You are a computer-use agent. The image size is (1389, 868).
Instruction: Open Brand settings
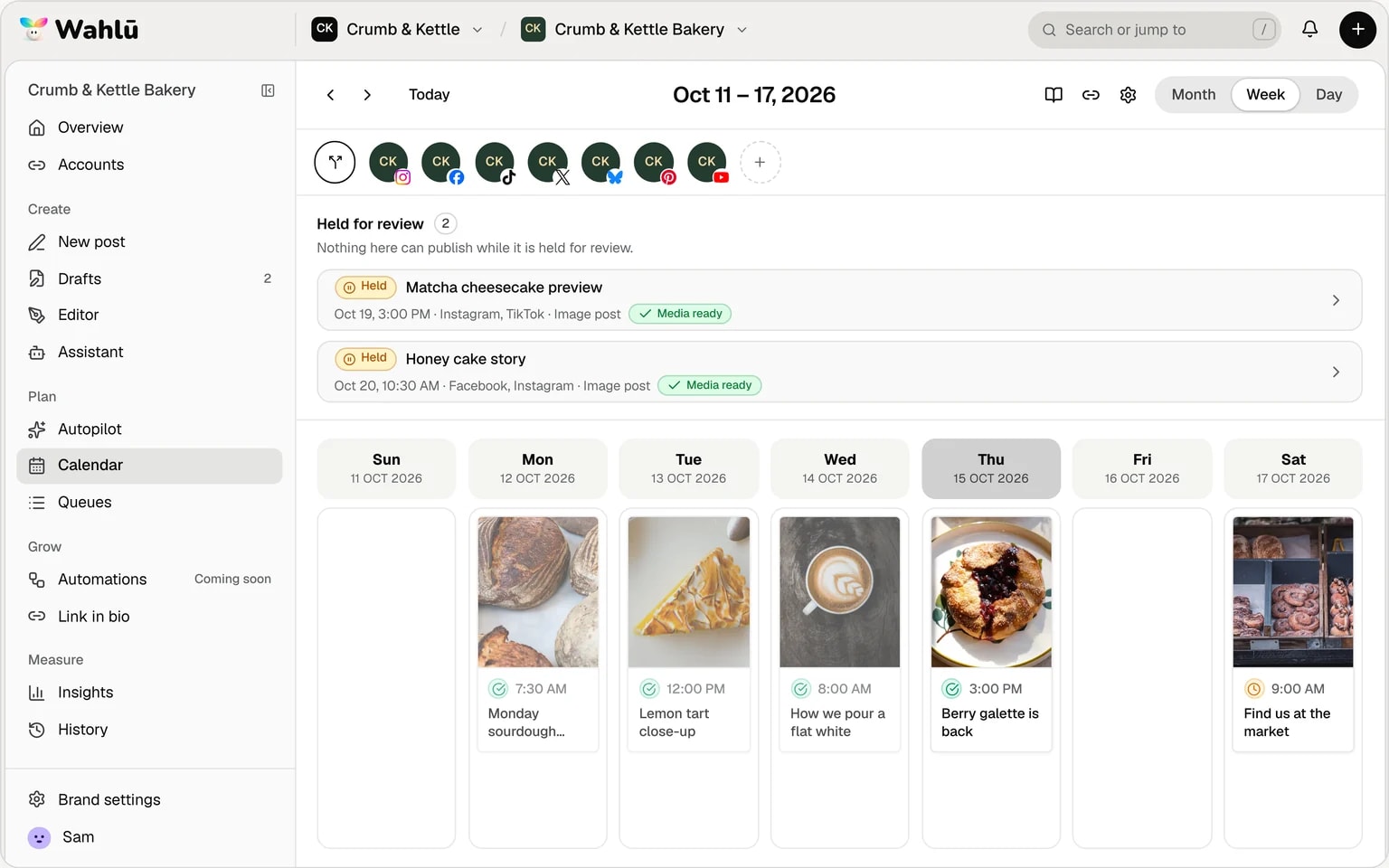pos(149,799)
